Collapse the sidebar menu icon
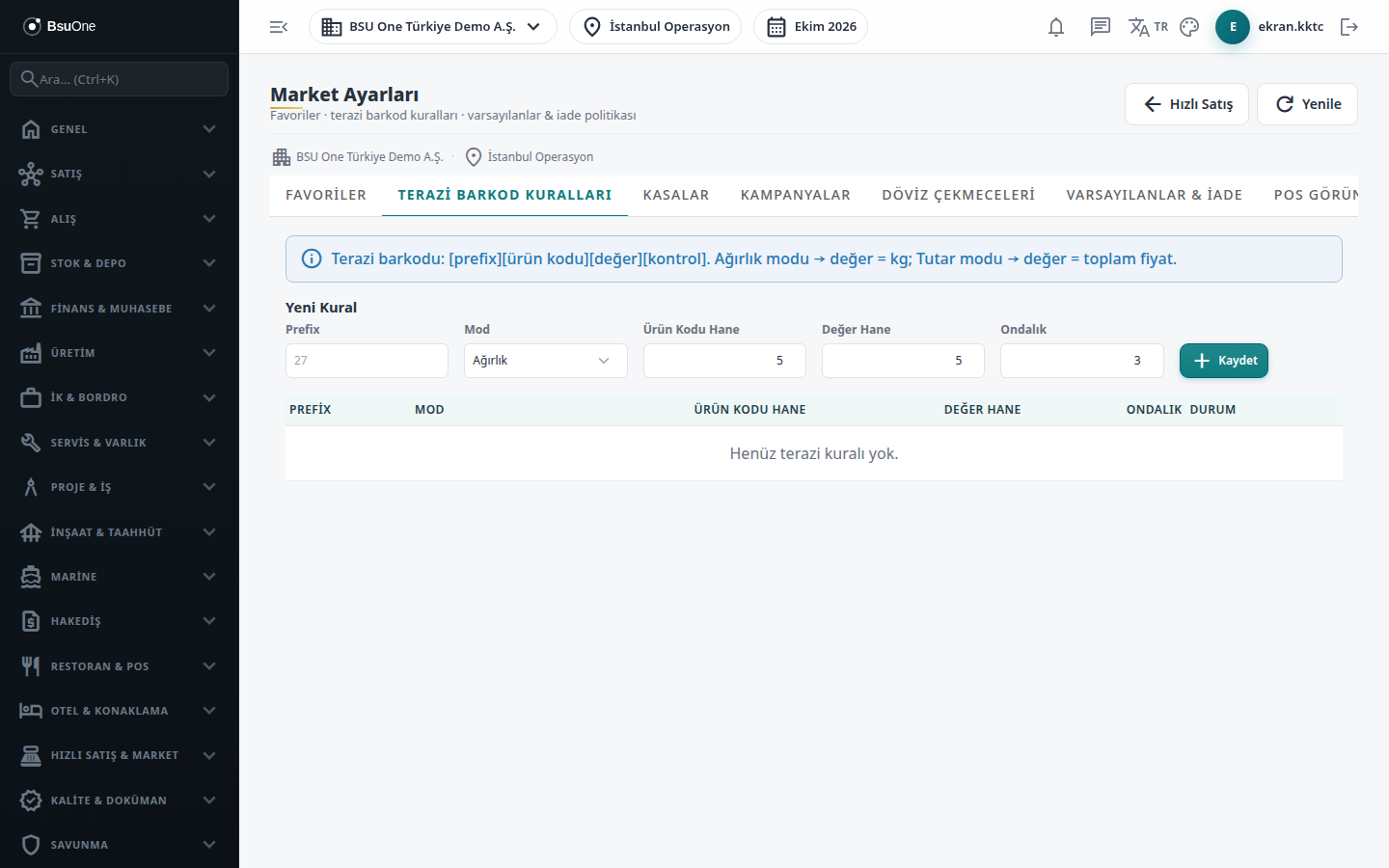Screen dimensions: 1389x868 point(279,27)
